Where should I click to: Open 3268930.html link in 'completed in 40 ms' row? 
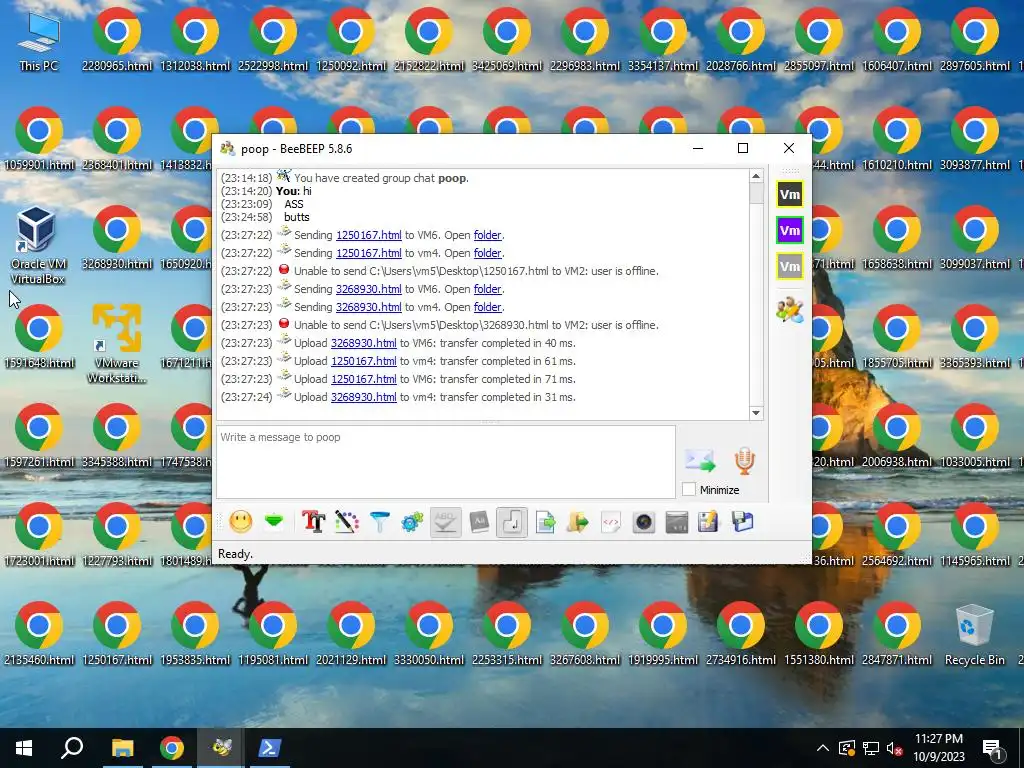(364, 344)
